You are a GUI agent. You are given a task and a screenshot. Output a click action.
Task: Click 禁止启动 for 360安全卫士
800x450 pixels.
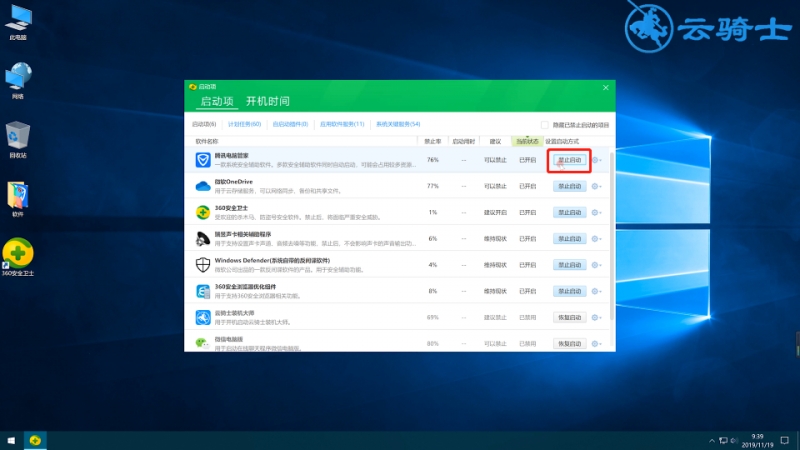click(569, 212)
